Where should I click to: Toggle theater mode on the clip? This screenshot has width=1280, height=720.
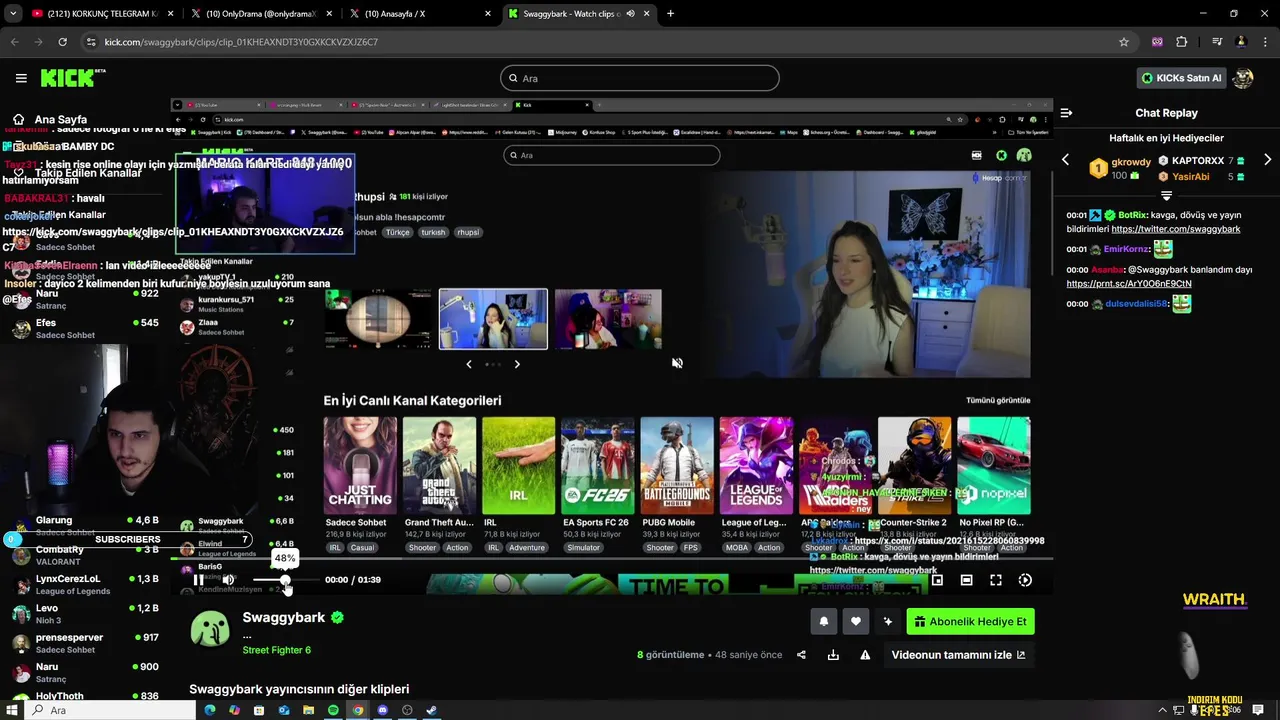(966, 580)
